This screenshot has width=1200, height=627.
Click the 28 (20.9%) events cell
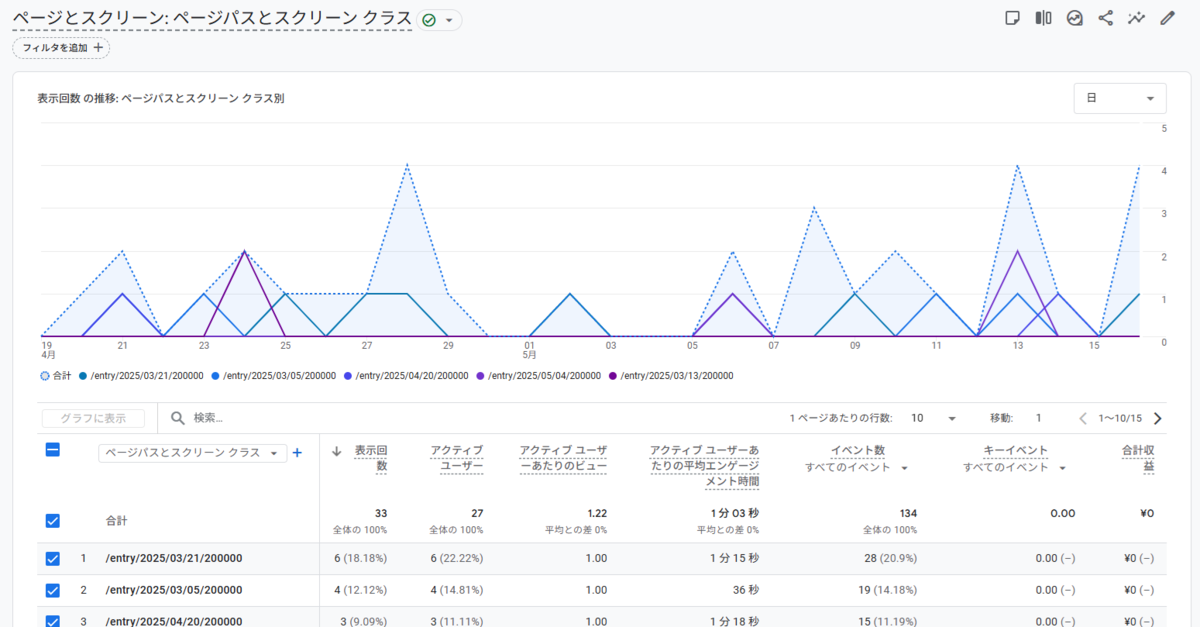(x=889, y=559)
